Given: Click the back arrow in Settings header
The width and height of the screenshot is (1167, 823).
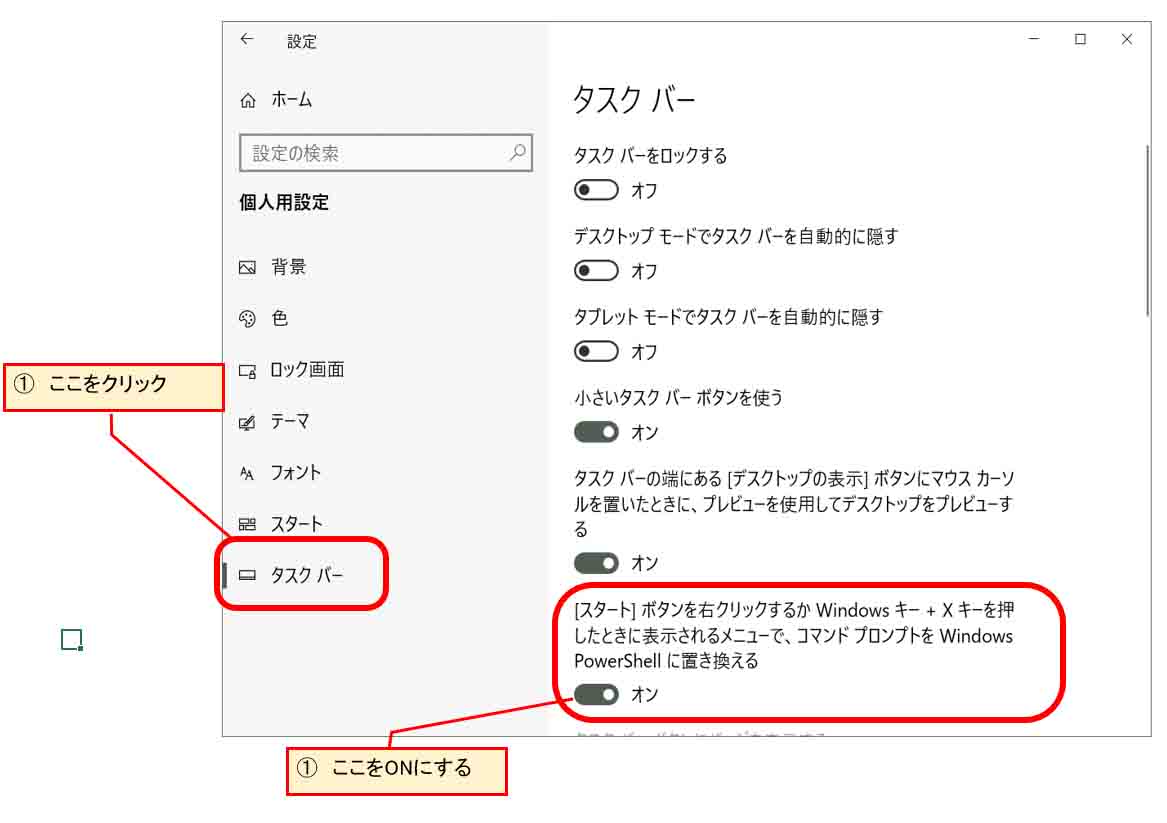Looking at the screenshot, I should click(x=246, y=40).
